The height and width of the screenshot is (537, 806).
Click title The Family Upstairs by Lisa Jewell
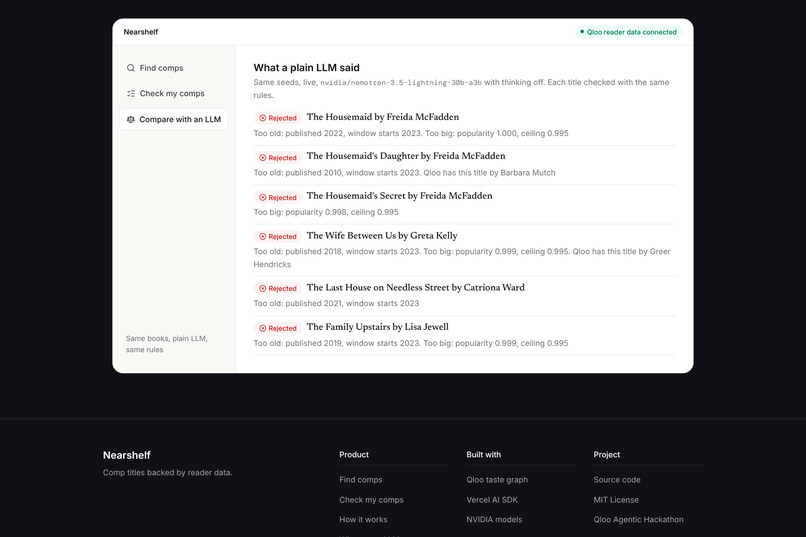(378, 327)
